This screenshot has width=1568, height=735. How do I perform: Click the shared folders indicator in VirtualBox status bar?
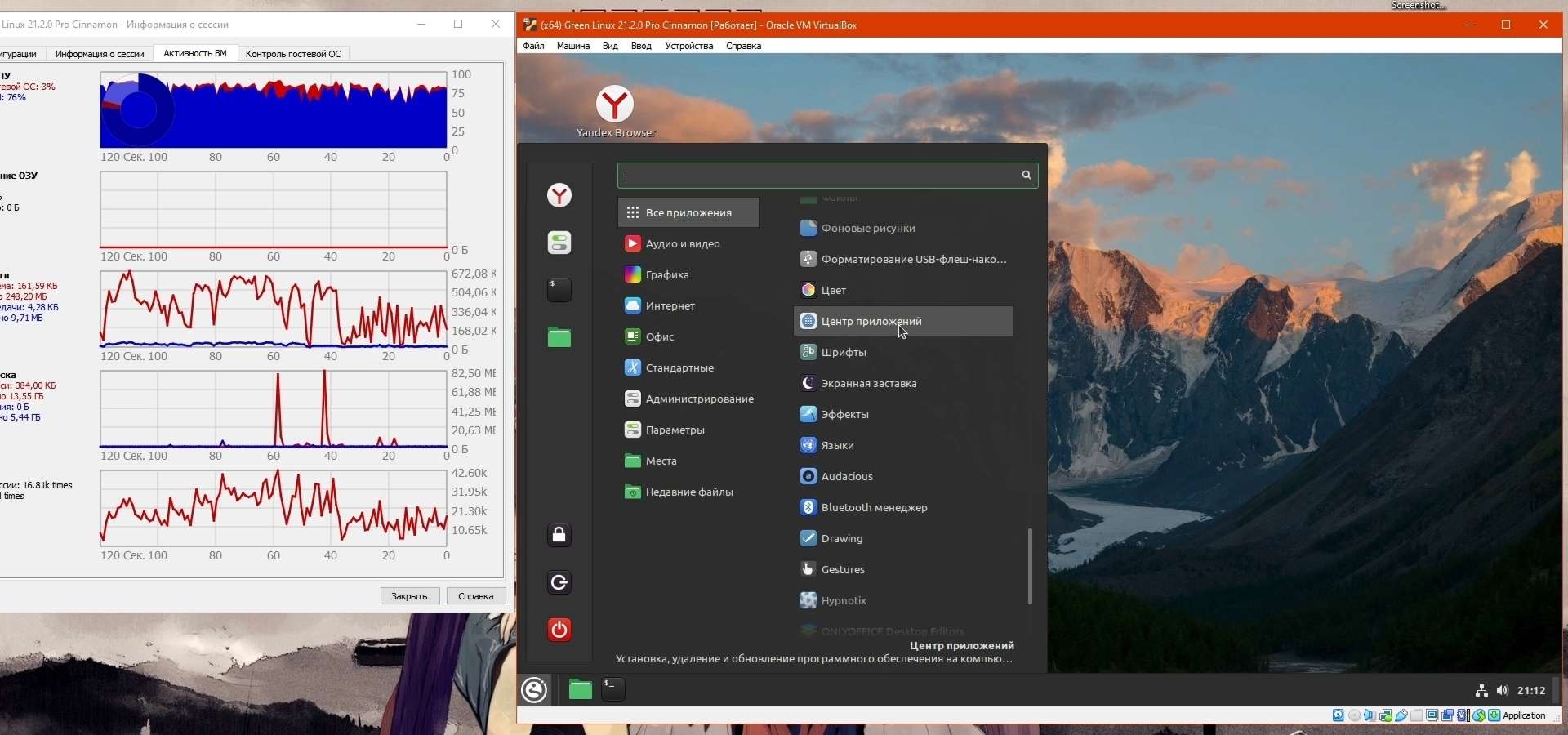pyautogui.click(x=1417, y=715)
